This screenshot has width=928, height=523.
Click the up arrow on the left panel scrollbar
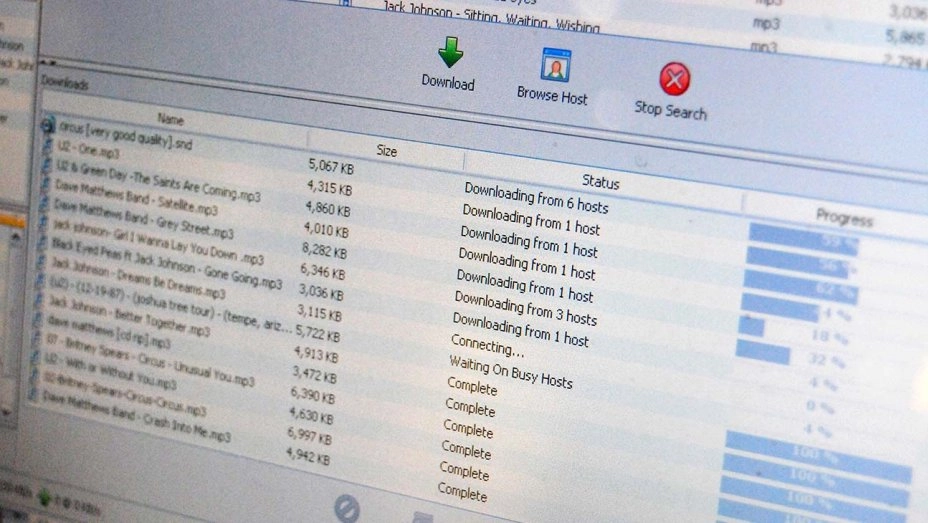click(16, 237)
